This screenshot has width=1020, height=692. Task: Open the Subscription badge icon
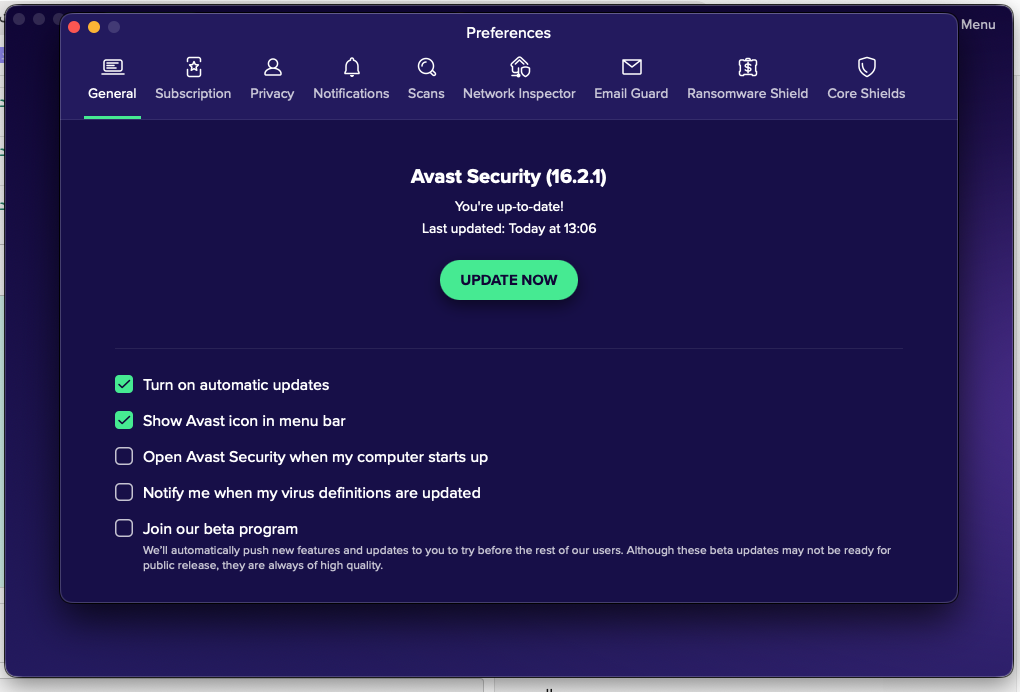(x=193, y=67)
